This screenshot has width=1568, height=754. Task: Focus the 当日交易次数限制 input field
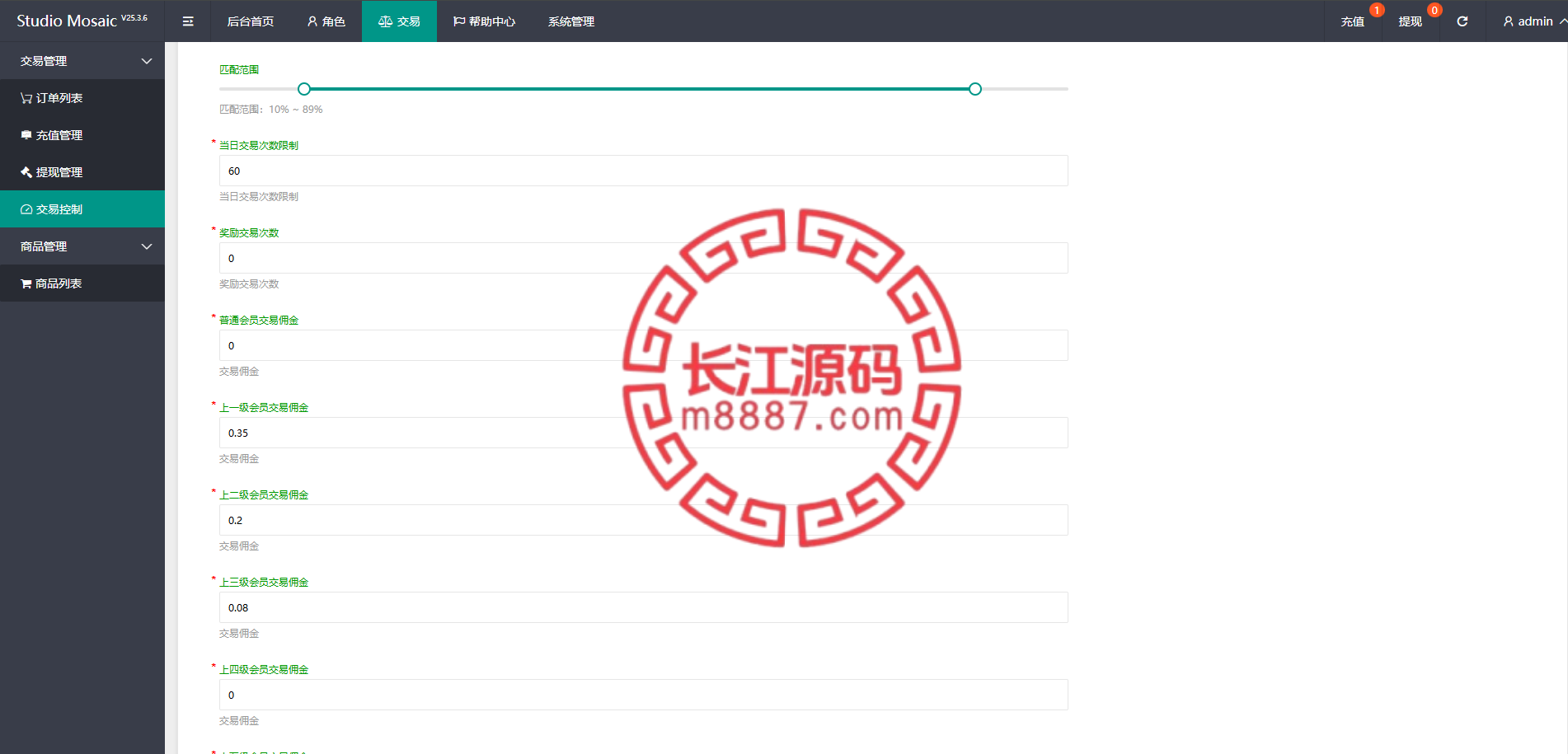tap(643, 171)
